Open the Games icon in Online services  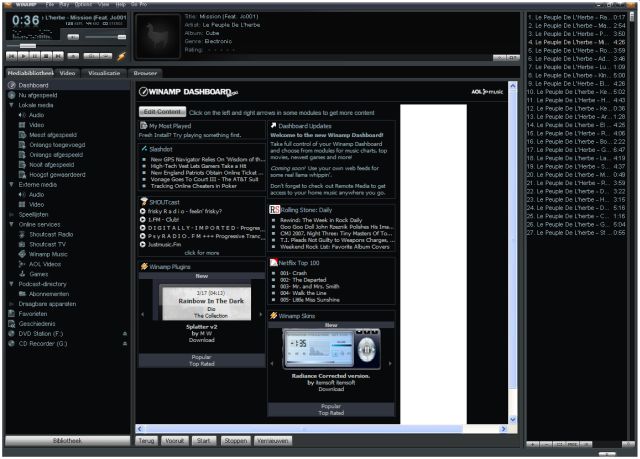[x=22, y=274]
